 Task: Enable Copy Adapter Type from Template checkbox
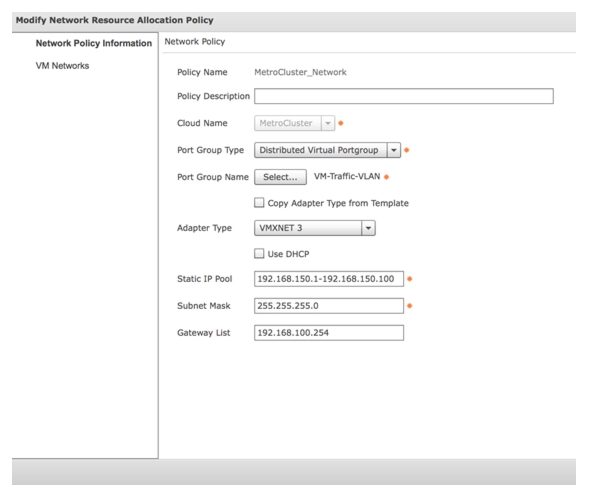click(x=259, y=203)
